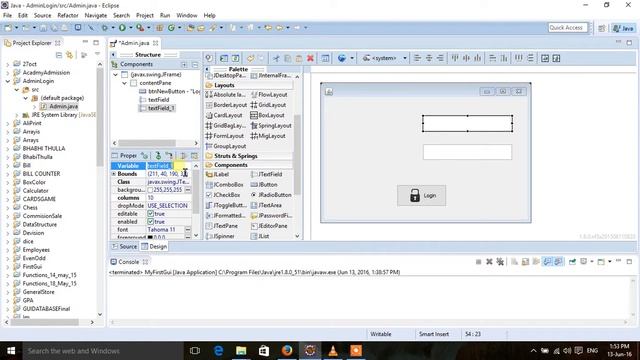Collapse the AdminLogin project node

[x=8, y=81]
